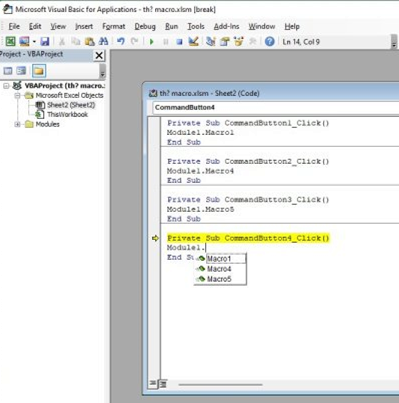Open the Help question mark icon
The height and width of the screenshot is (403, 399).
coord(269,41)
